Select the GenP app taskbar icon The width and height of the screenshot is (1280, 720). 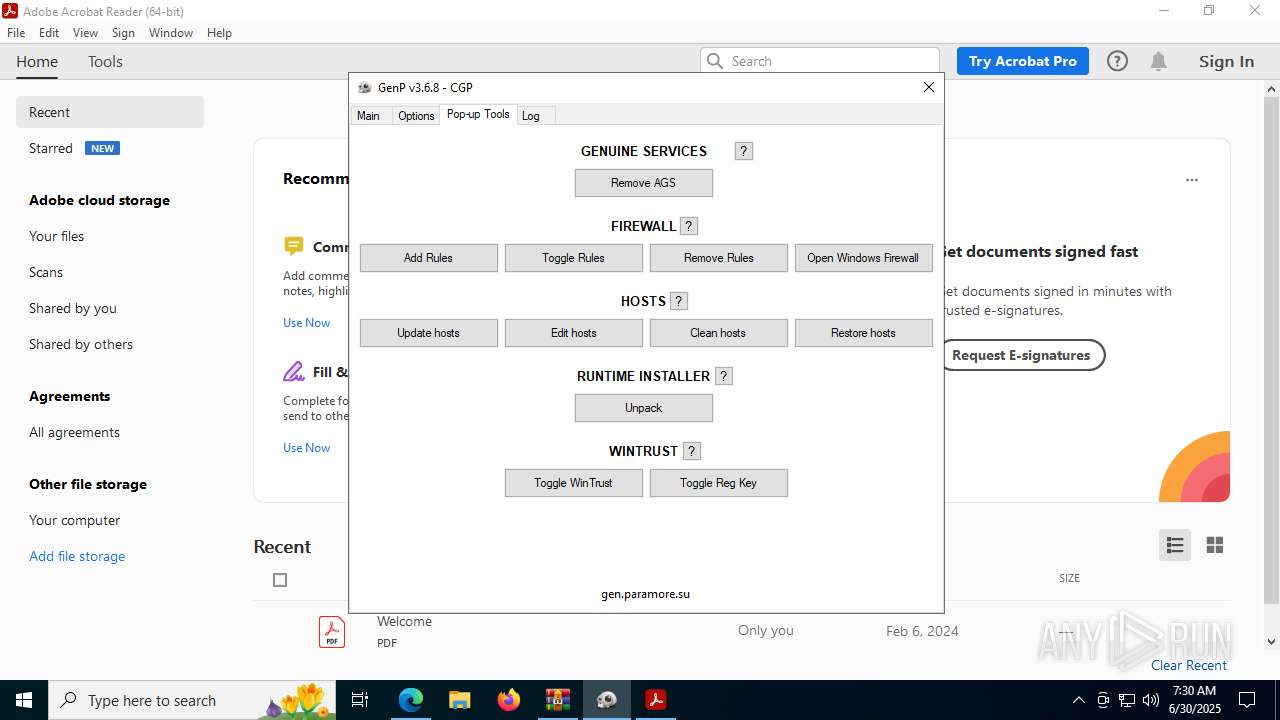coord(607,700)
